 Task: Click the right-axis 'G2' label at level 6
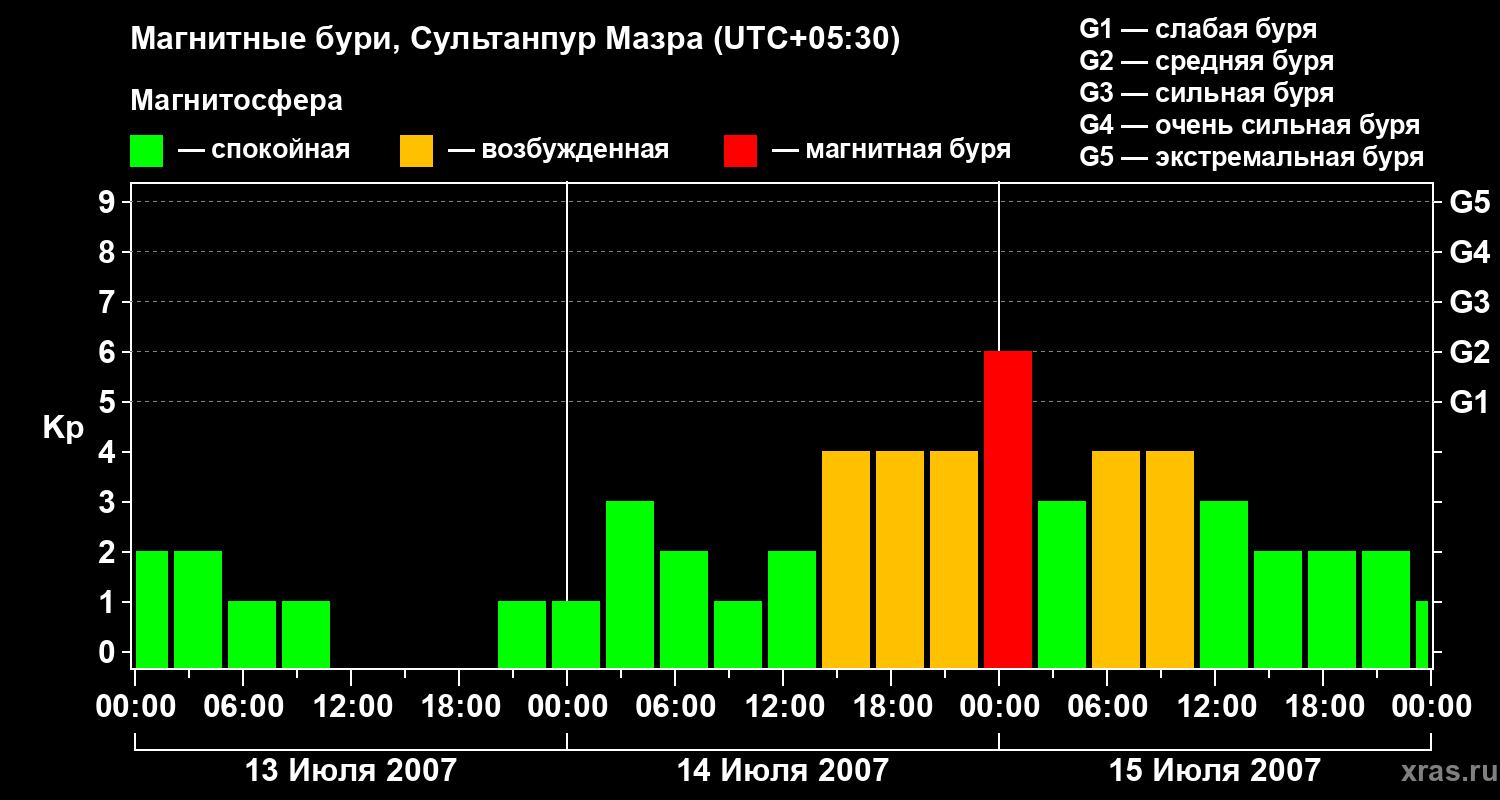tap(1470, 353)
